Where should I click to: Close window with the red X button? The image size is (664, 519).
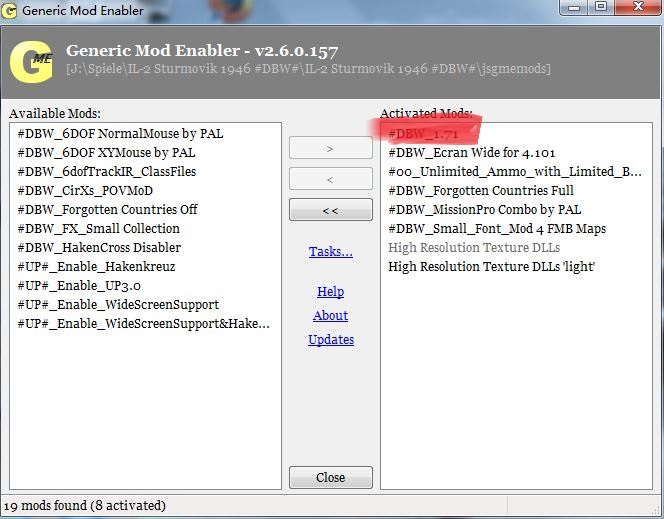(x=638, y=7)
